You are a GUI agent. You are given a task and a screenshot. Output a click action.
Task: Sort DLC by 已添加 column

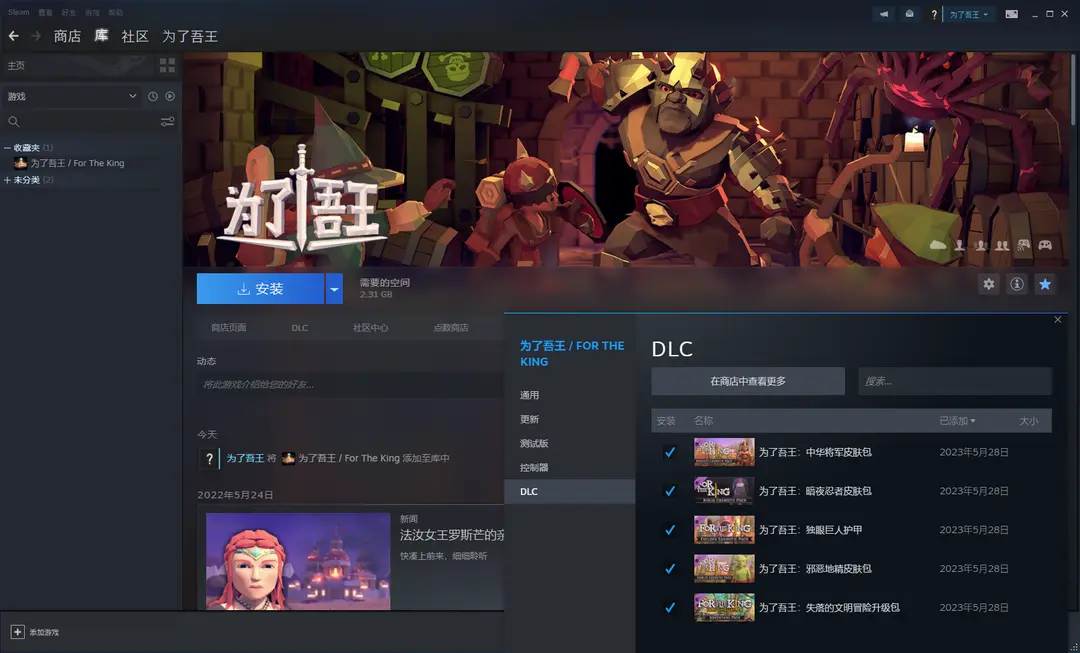957,421
